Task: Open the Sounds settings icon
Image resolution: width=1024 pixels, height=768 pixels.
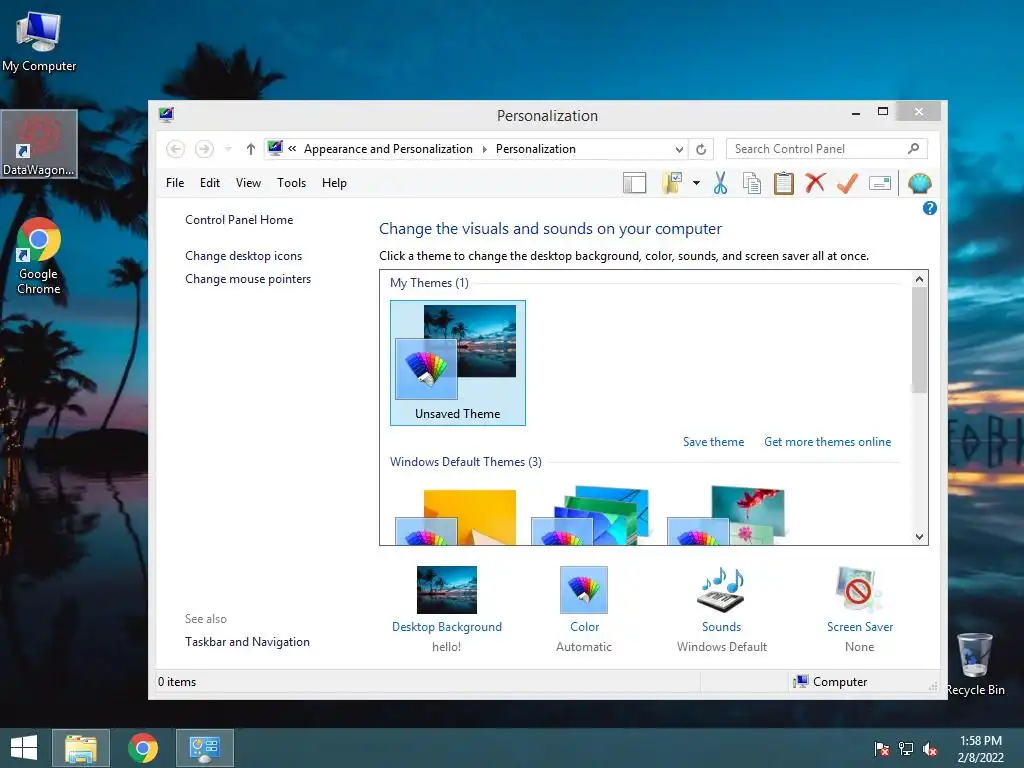Action: coord(722,590)
